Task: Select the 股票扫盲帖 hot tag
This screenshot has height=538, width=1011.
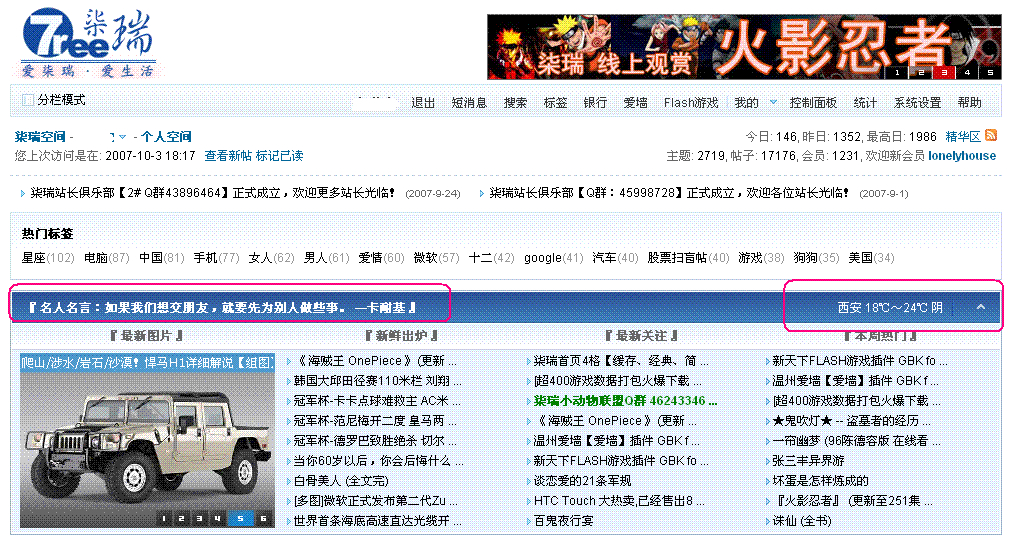Action: click(678, 257)
